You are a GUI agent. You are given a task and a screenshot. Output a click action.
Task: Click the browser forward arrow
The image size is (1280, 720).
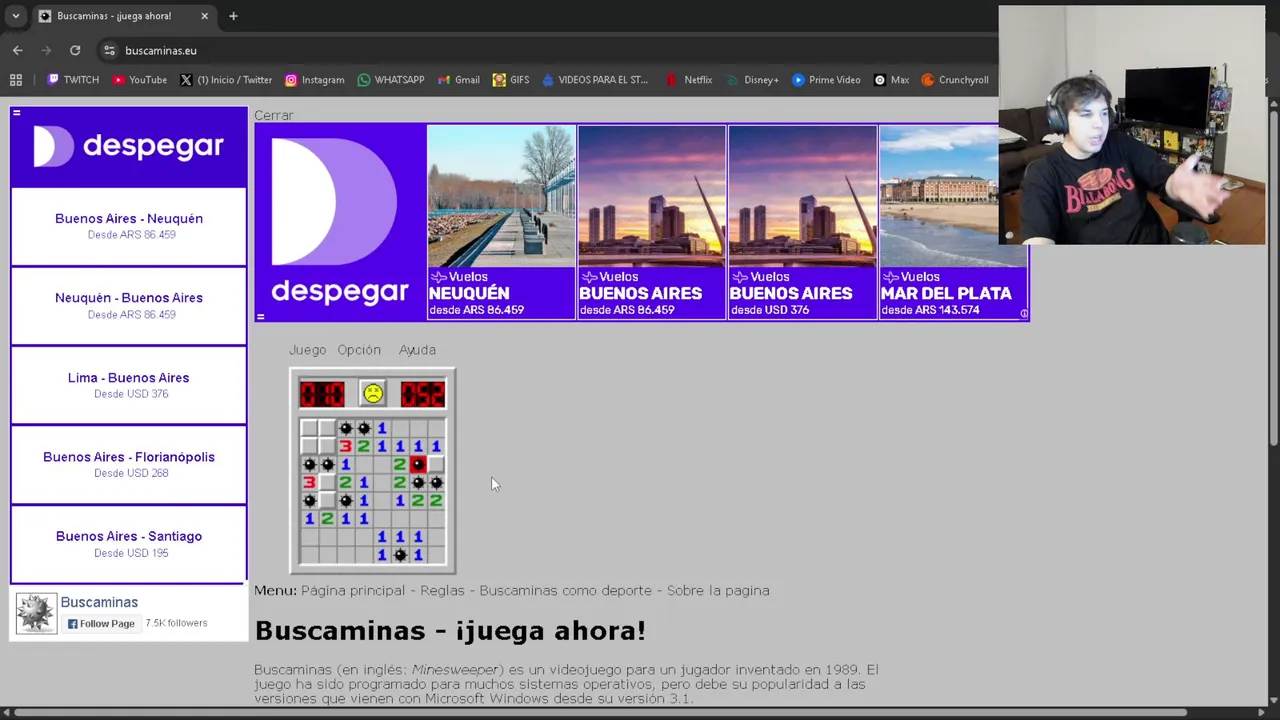click(x=46, y=50)
